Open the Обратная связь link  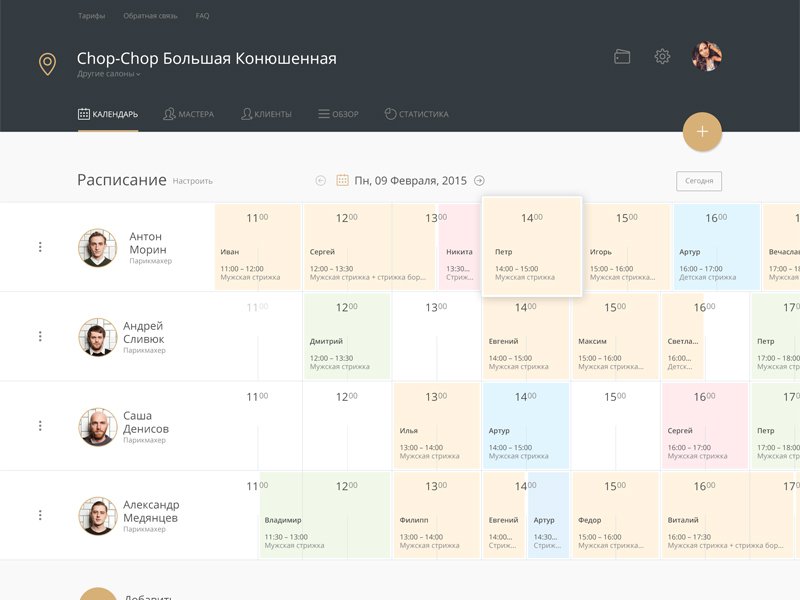[150, 16]
